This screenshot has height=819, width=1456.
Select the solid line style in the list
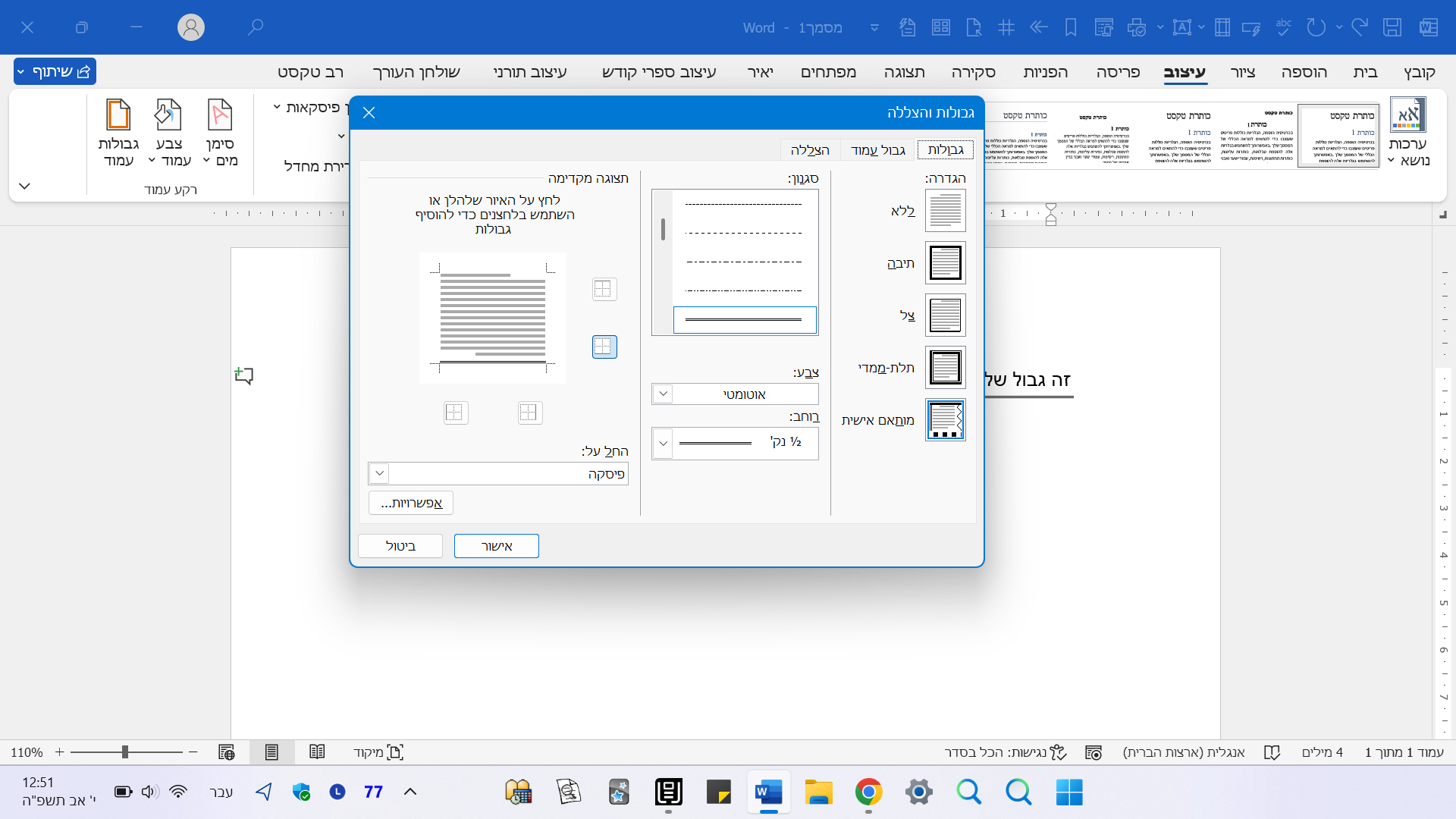pos(744,320)
